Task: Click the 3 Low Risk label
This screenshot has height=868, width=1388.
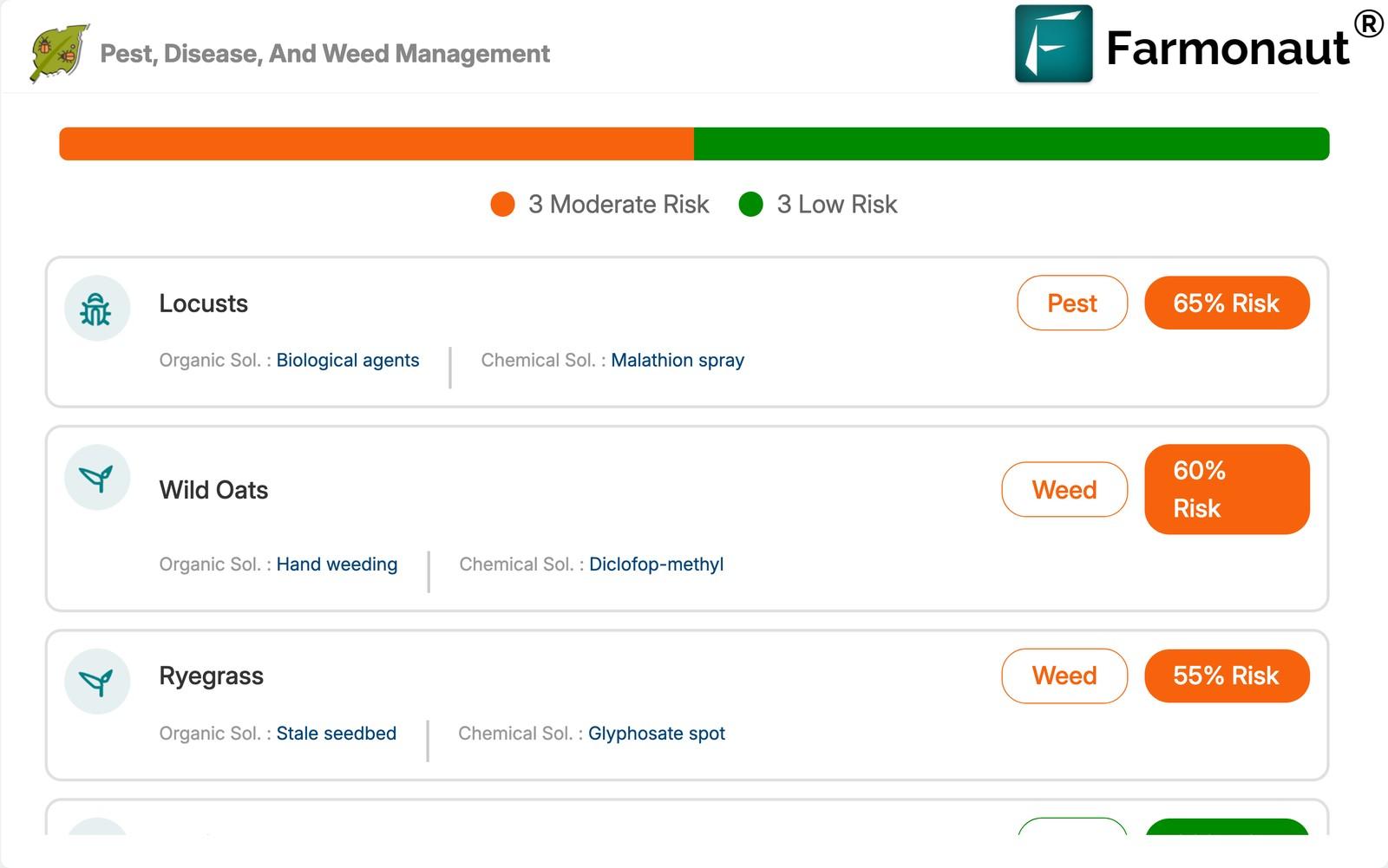Action: tap(837, 205)
